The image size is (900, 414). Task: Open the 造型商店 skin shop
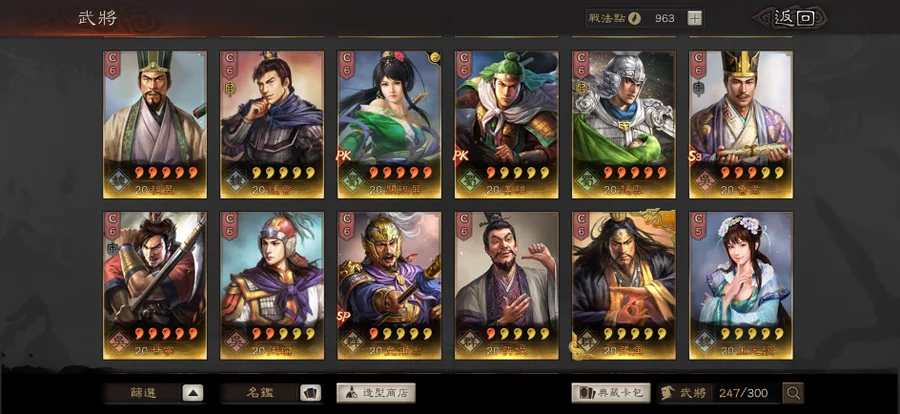click(376, 393)
